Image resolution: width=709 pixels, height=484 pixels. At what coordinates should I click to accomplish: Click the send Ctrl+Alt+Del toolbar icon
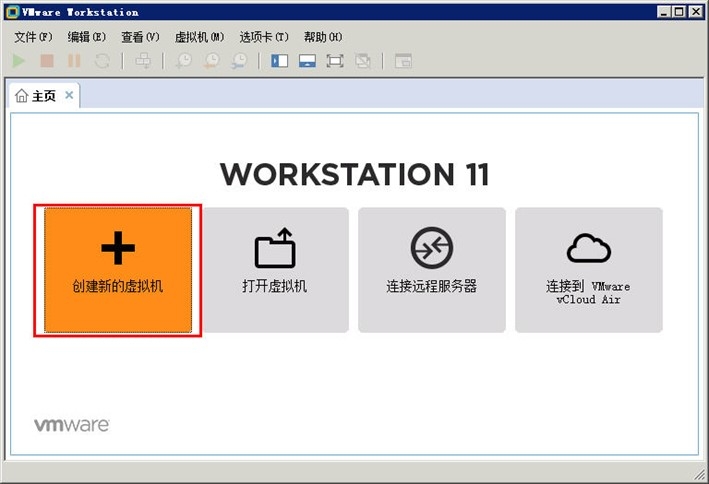click(143, 61)
